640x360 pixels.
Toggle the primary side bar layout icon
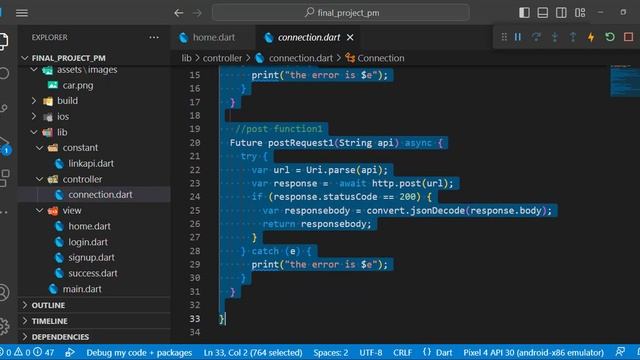point(524,13)
